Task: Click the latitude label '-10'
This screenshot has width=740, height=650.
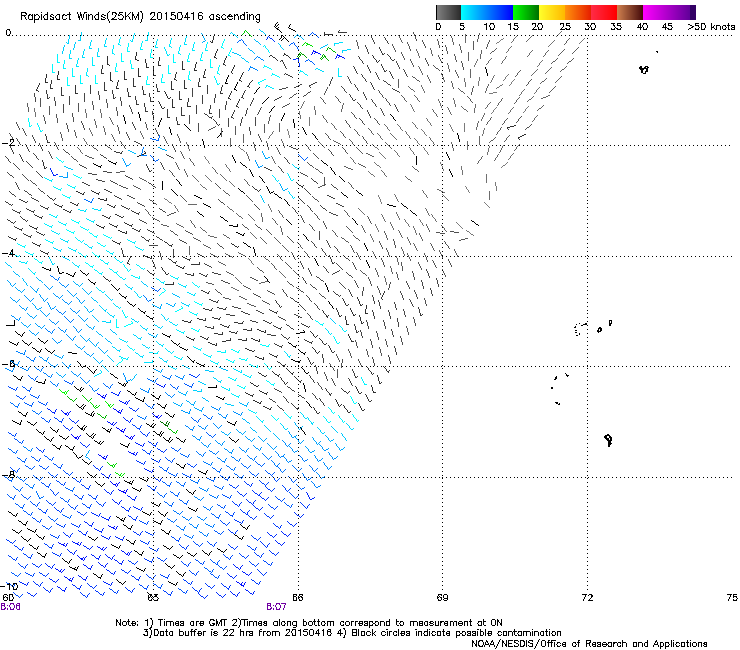Action: 9,586
